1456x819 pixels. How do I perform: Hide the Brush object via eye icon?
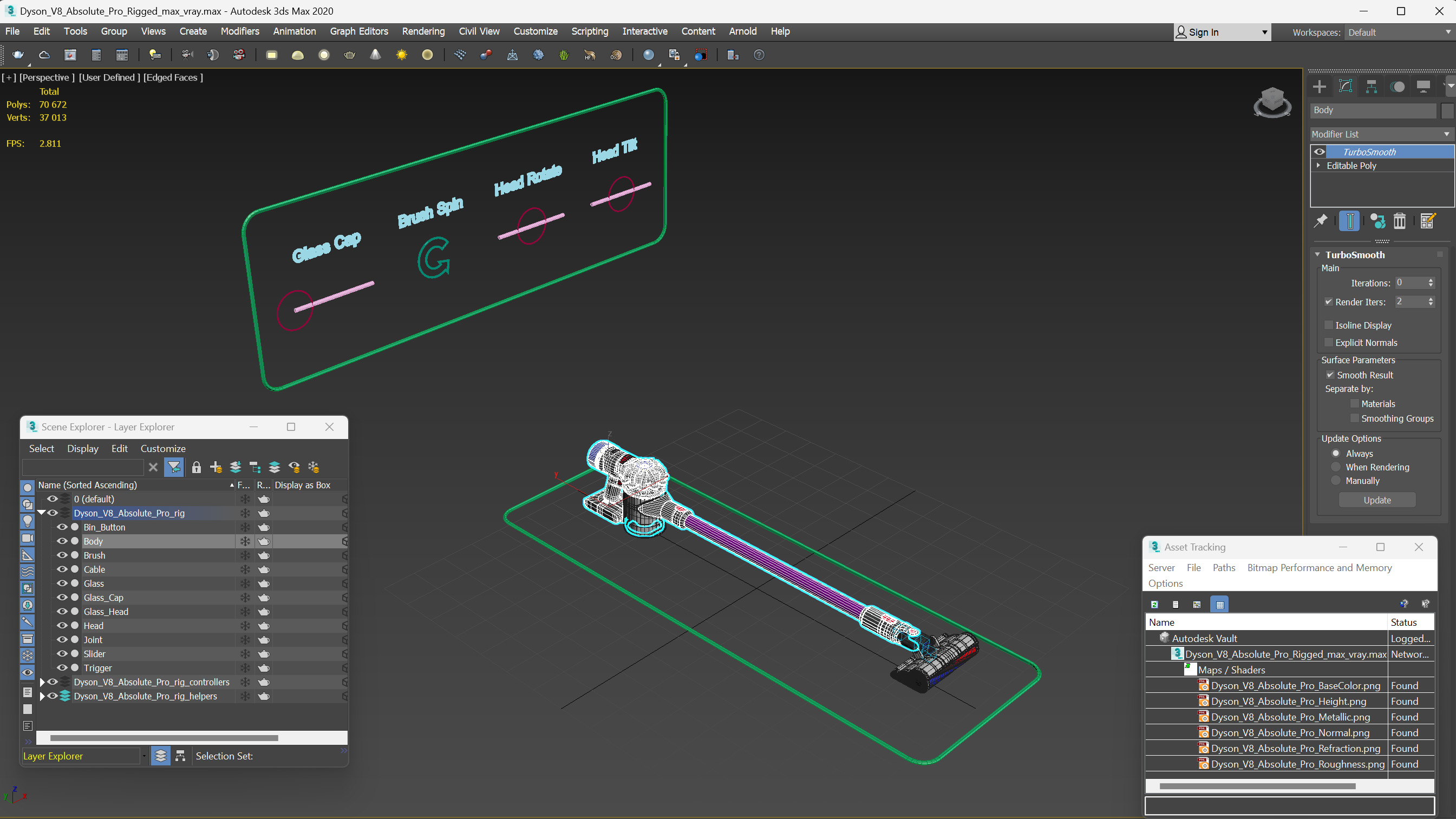[x=62, y=555]
